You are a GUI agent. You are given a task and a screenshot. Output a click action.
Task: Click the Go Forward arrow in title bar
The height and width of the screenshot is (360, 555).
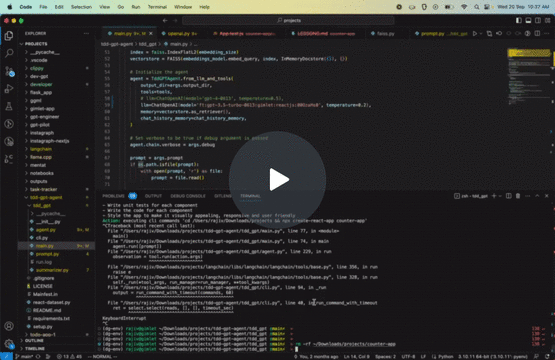click(175, 21)
